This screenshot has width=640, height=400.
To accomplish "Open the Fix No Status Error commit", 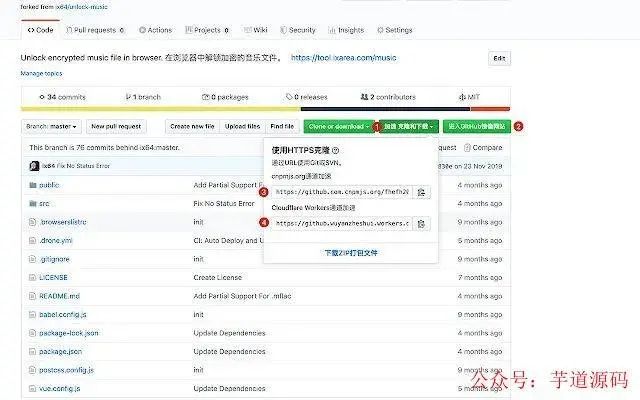I will (x=83, y=166).
